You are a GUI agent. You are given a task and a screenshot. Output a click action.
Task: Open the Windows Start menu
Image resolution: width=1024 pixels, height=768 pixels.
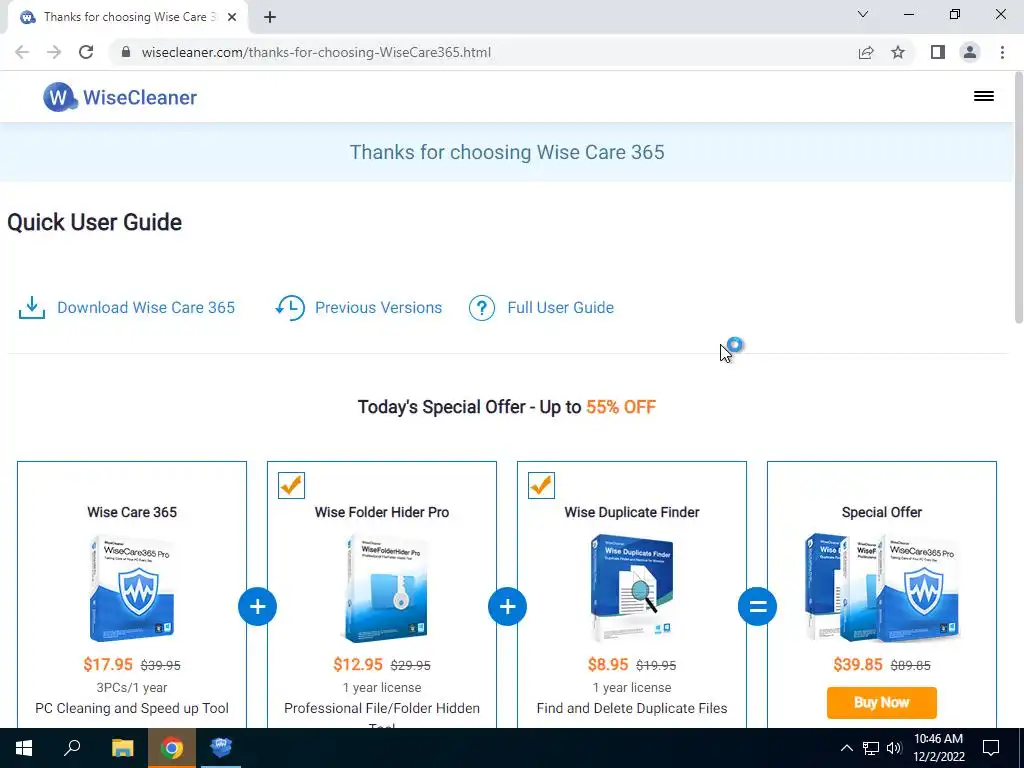(24, 748)
